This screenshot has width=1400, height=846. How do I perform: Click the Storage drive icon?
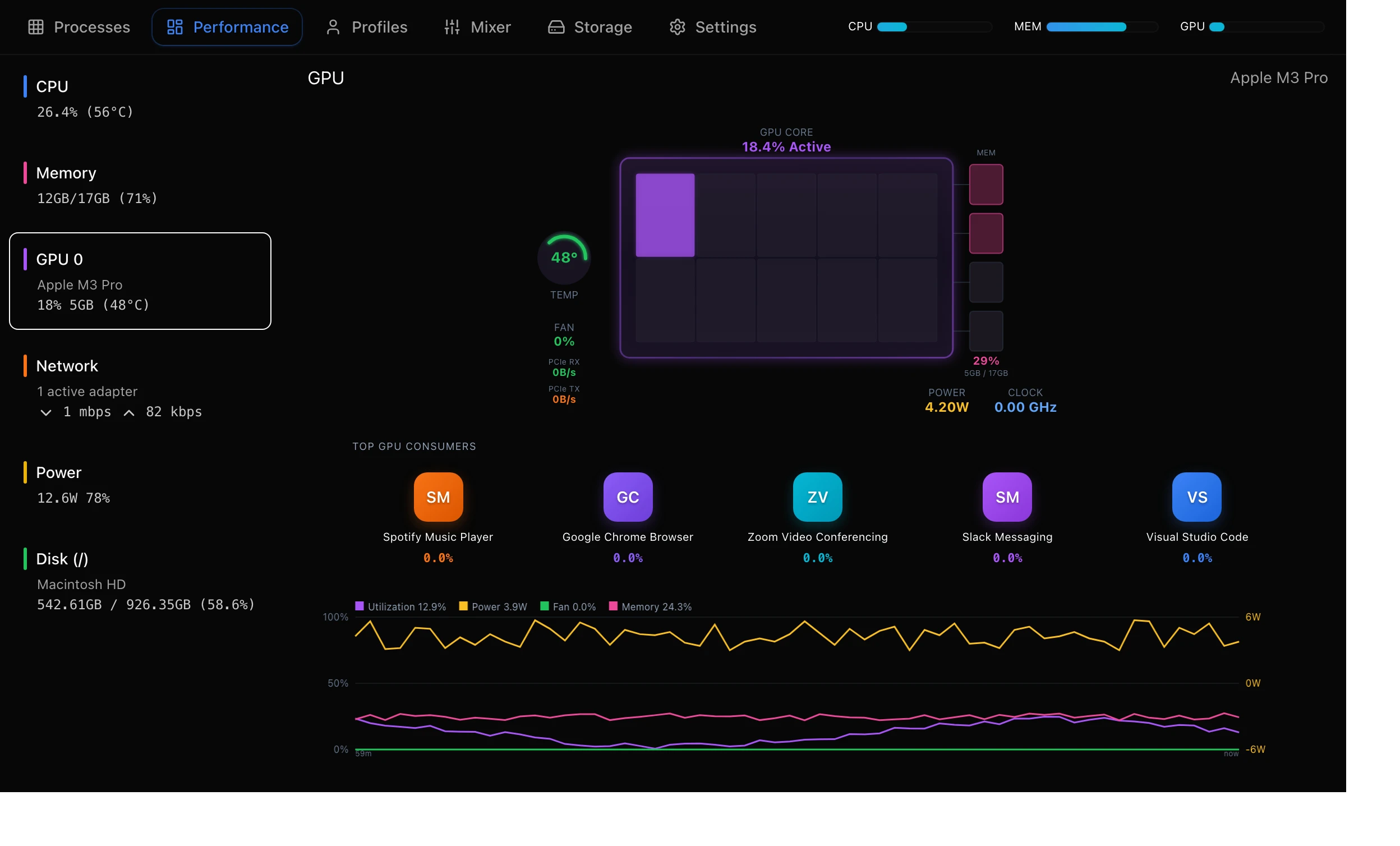point(556,27)
